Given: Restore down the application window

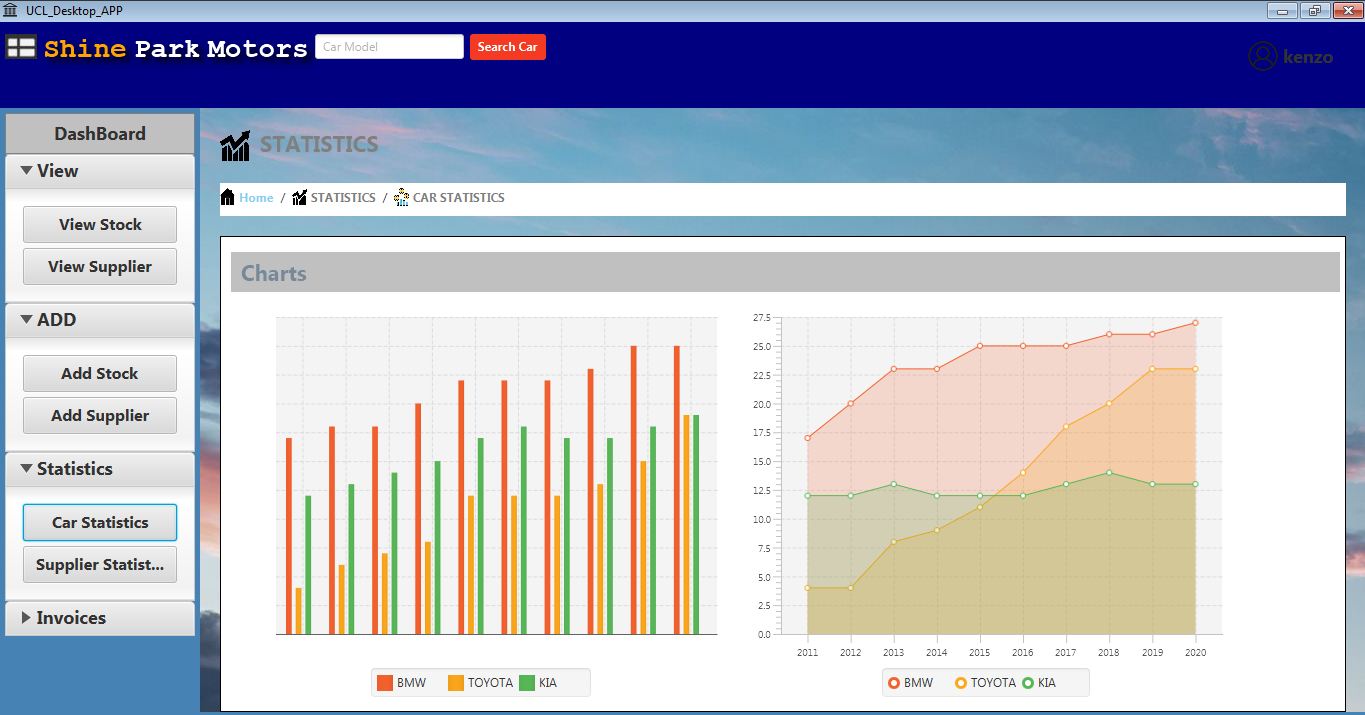Looking at the screenshot, I should [x=1313, y=11].
